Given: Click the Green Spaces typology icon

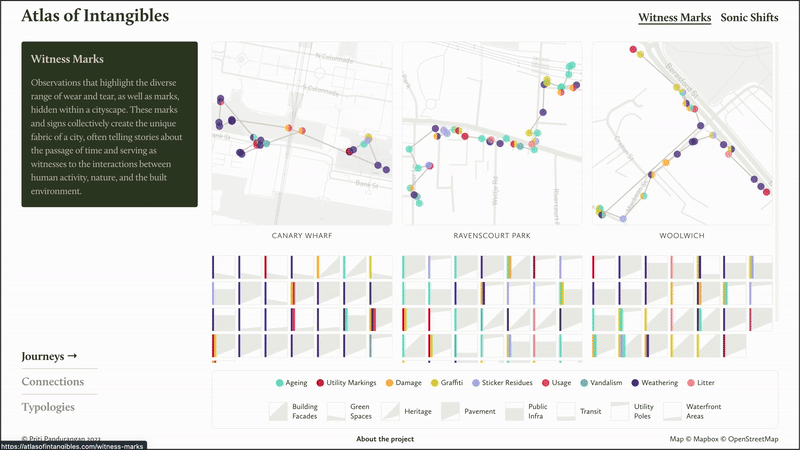Looking at the screenshot, I should [x=336, y=411].
